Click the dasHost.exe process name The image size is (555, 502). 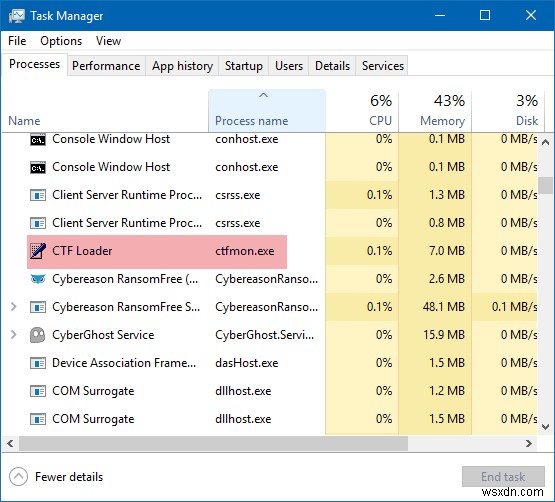tap(246, 363)
